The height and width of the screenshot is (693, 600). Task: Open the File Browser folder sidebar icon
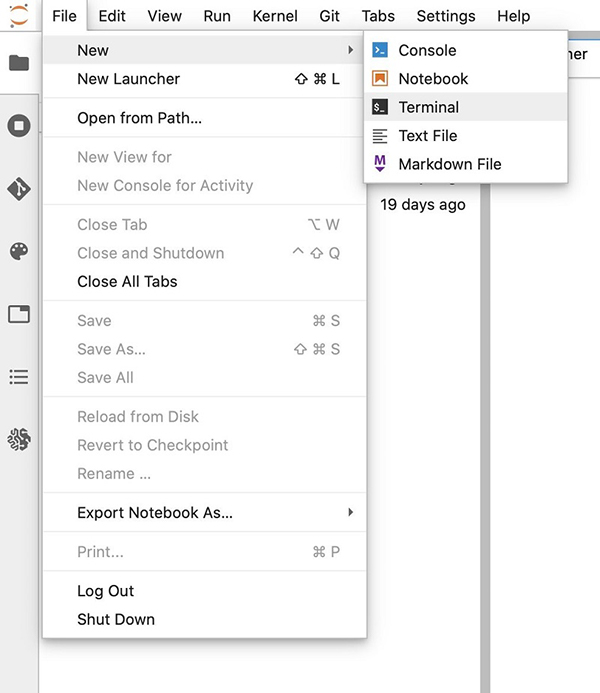coord(19,63)
